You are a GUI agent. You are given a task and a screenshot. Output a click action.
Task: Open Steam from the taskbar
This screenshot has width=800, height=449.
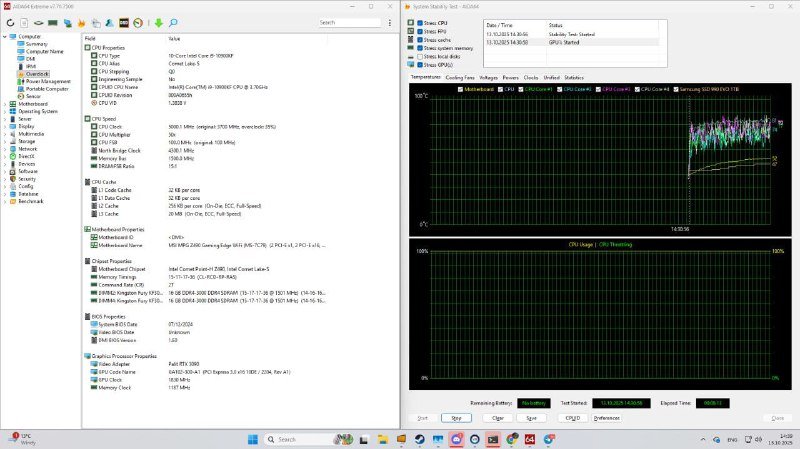pos(419,439)
